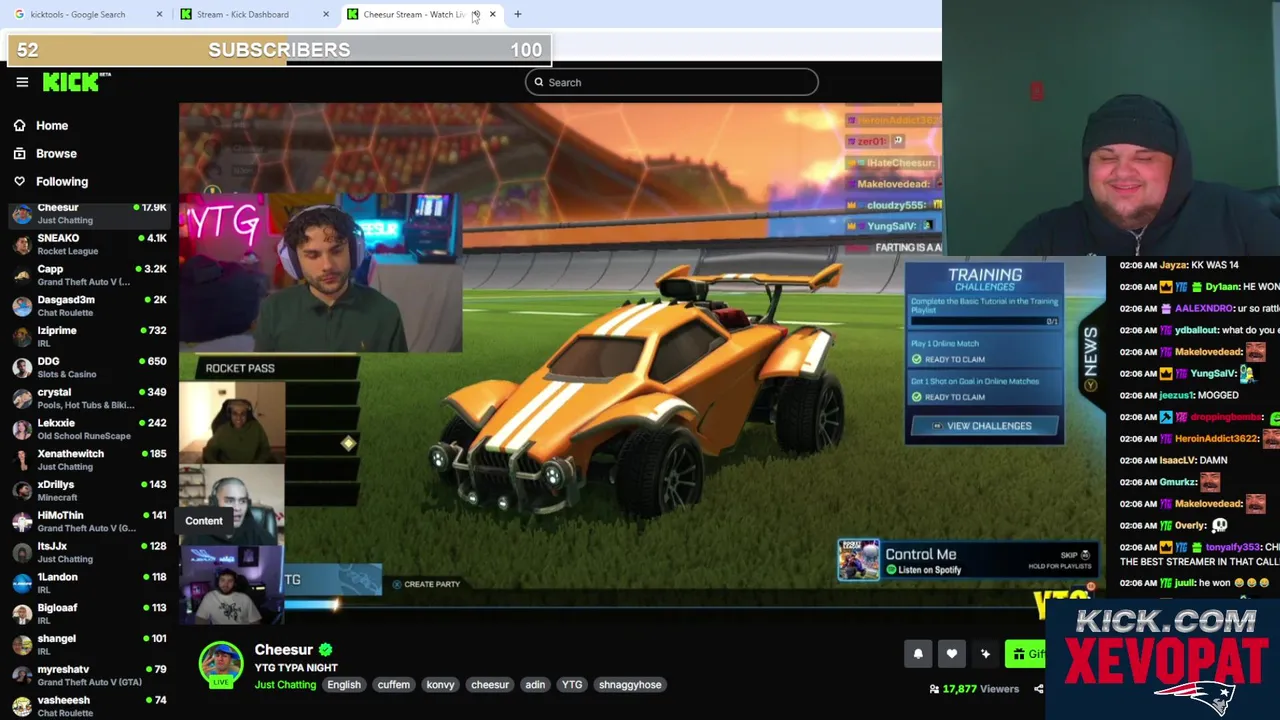Click the green Gift subs button

pyautogui.click(x=1025, y=654)
